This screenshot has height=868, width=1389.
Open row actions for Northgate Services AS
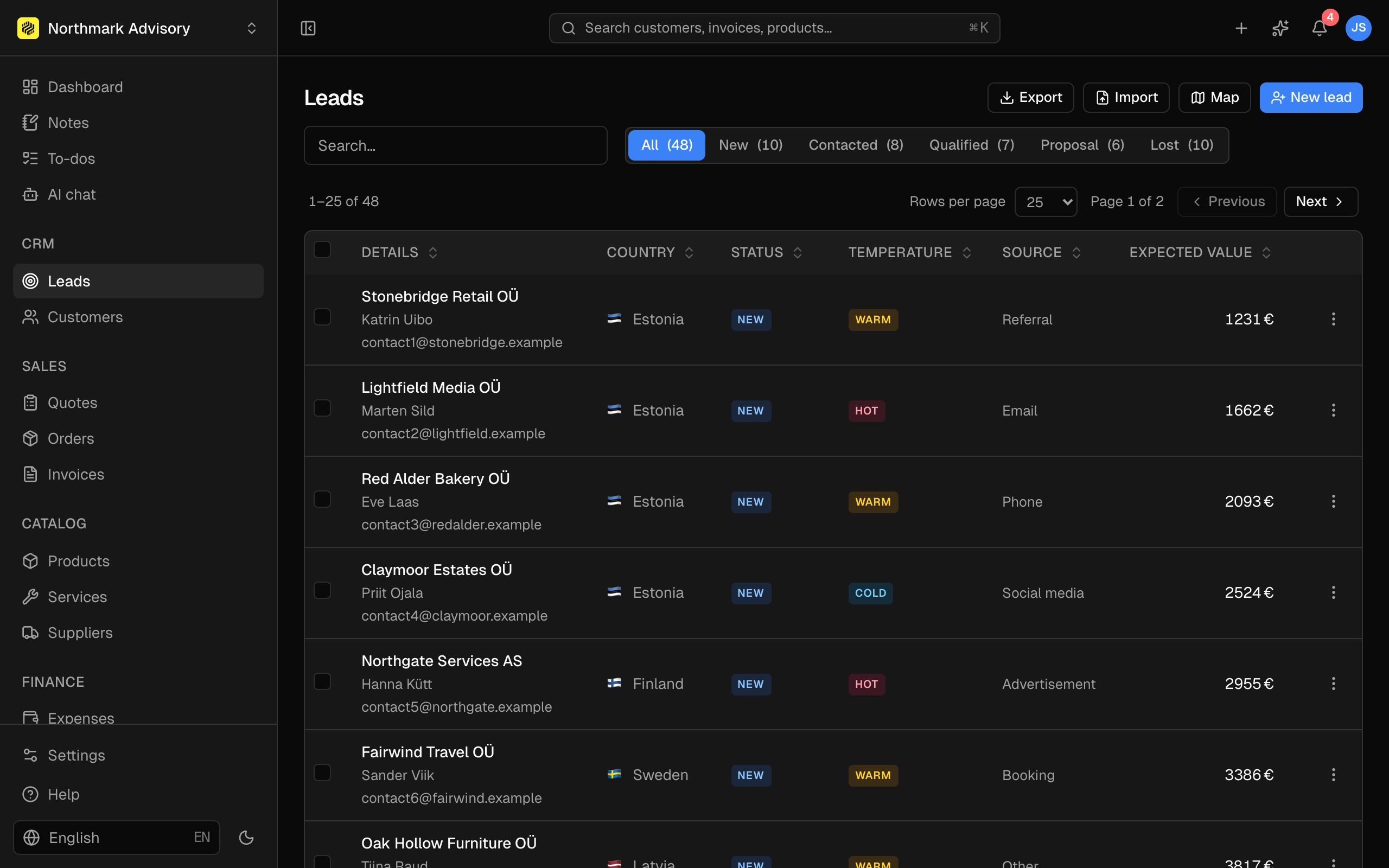point(1333,684)
